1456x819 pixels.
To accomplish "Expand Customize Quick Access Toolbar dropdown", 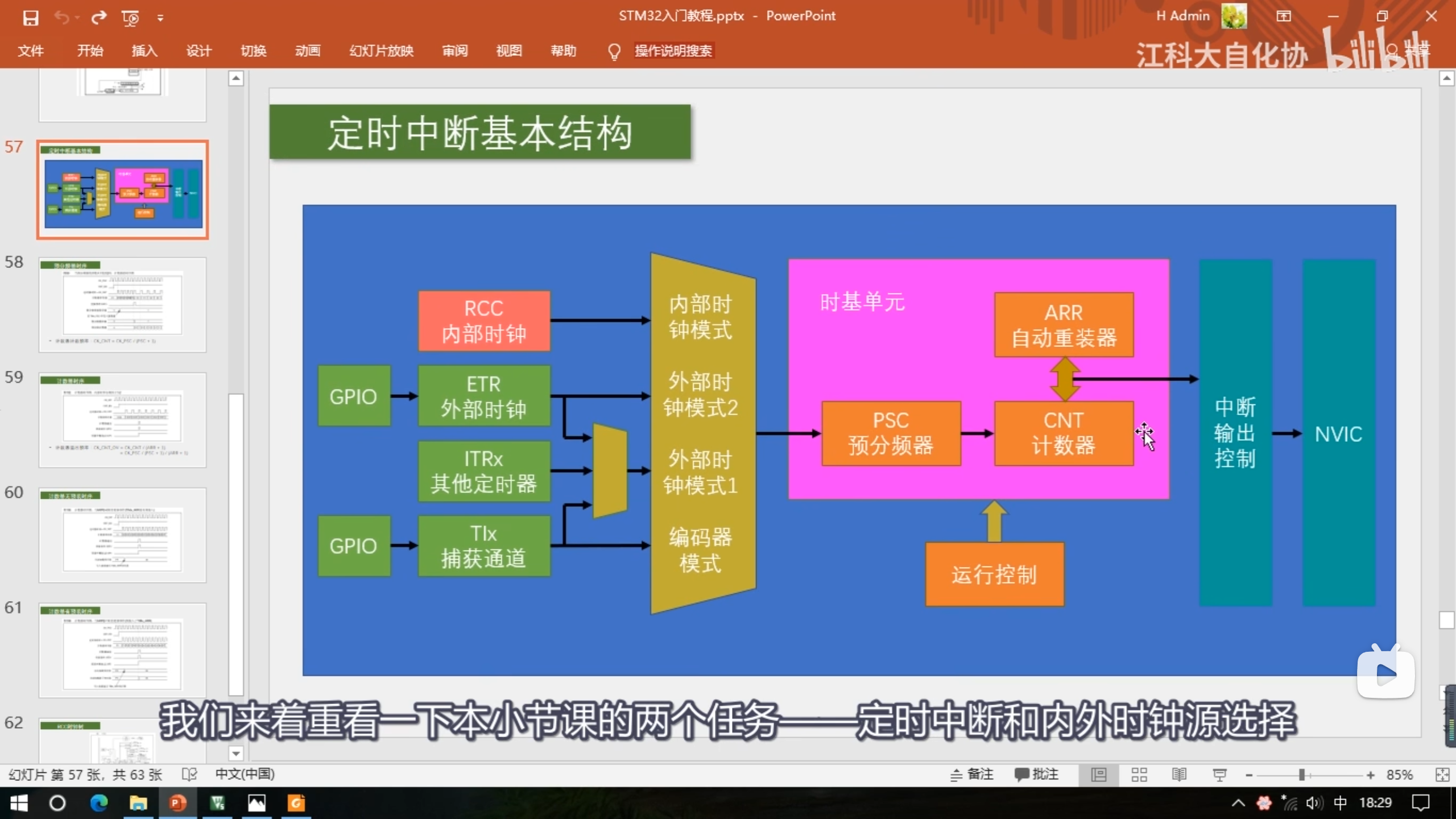I will [x=160, y=19].
